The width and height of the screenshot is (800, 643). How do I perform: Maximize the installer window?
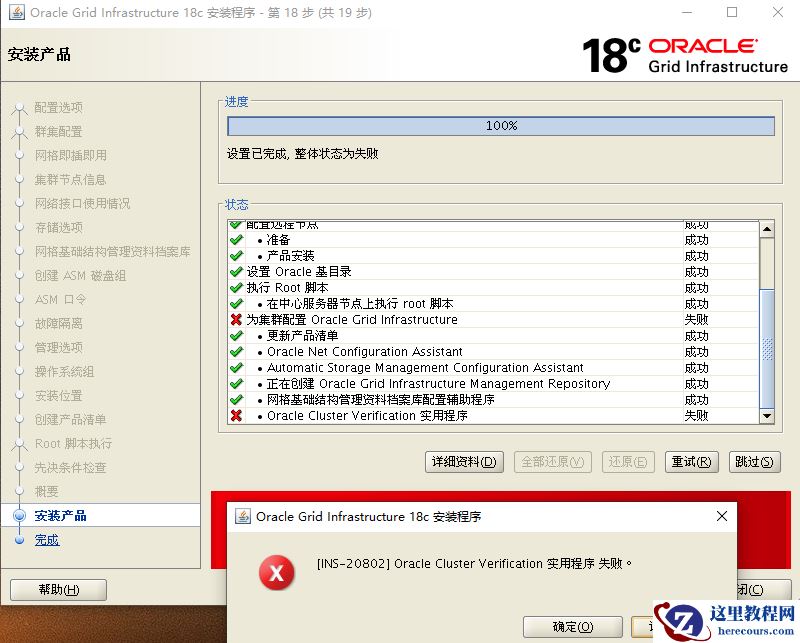(732, 12)
